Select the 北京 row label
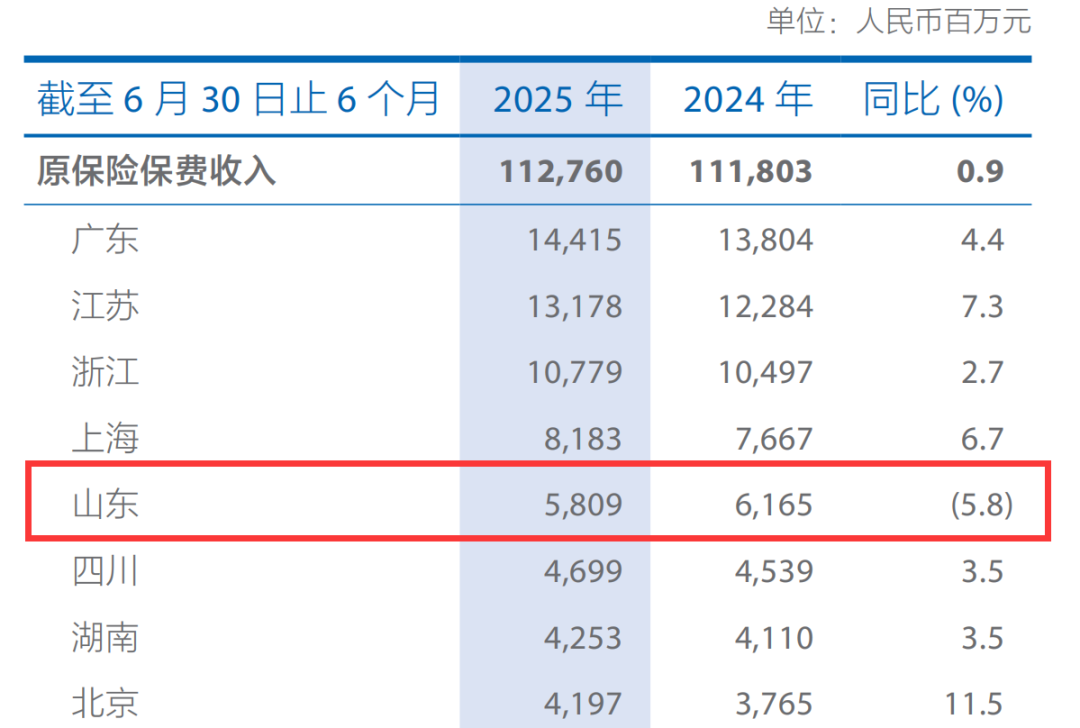This screenshot has width=1080, height=728. coord(105,703)
